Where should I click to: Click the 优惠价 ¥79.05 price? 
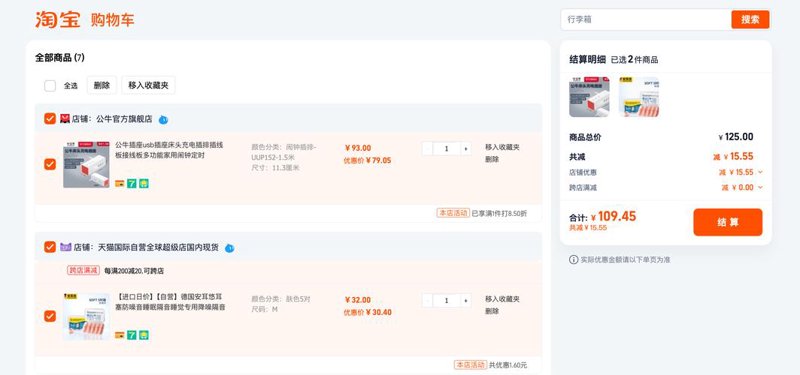pyautogui.click(x=367, y=160)
